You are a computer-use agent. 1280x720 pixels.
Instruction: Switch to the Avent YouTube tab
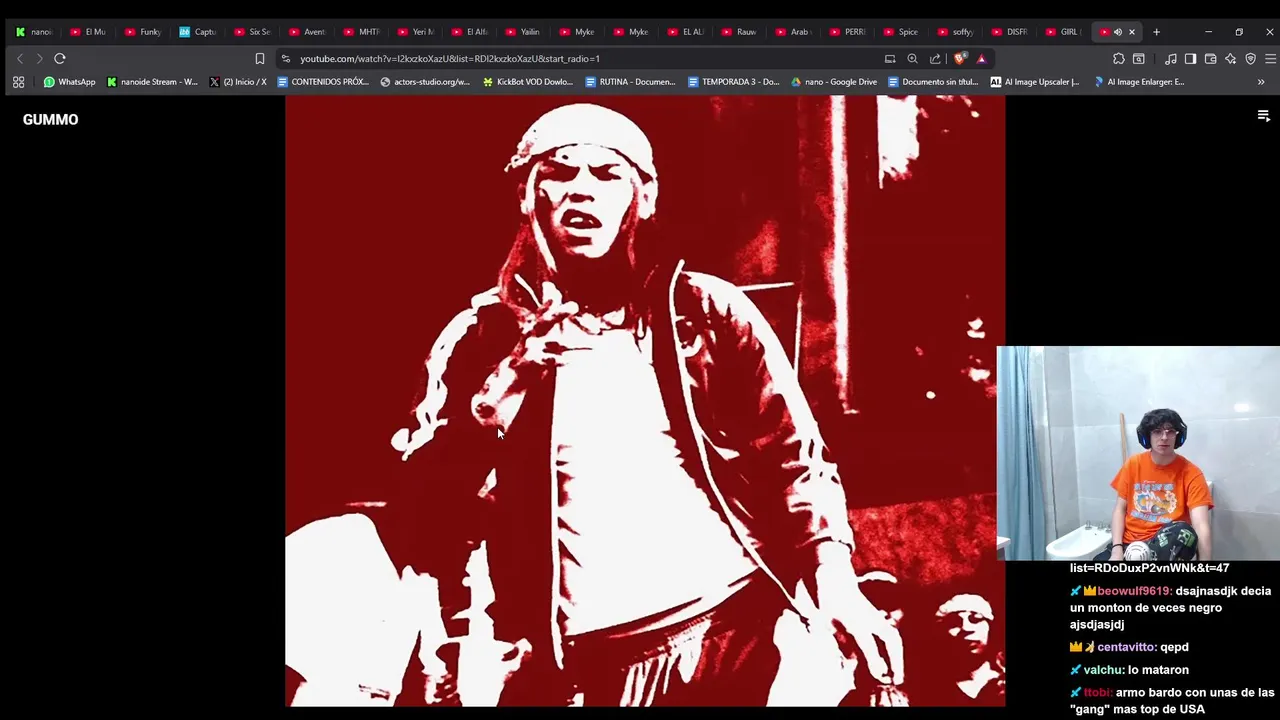tap(306, 32)
